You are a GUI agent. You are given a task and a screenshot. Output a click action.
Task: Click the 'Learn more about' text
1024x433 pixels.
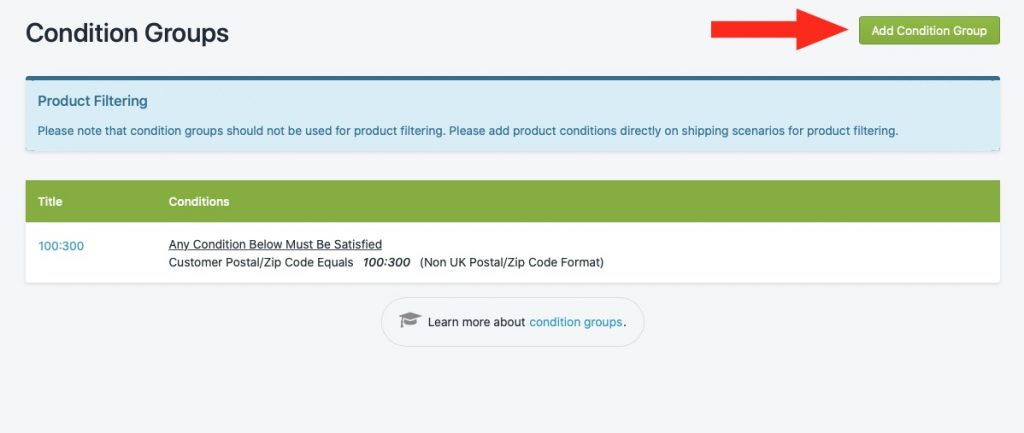[476, 322]
